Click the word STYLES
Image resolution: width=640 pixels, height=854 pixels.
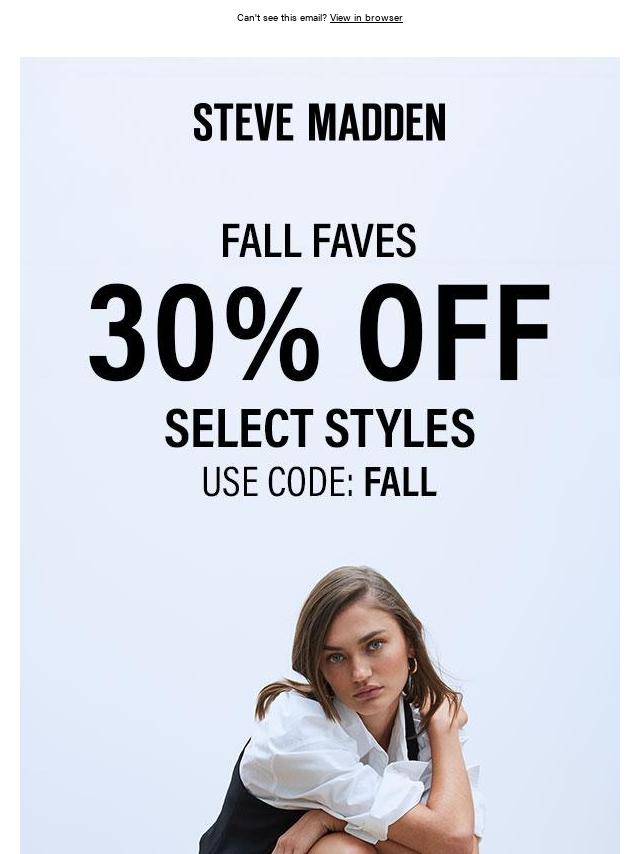(x=400, y=429)
